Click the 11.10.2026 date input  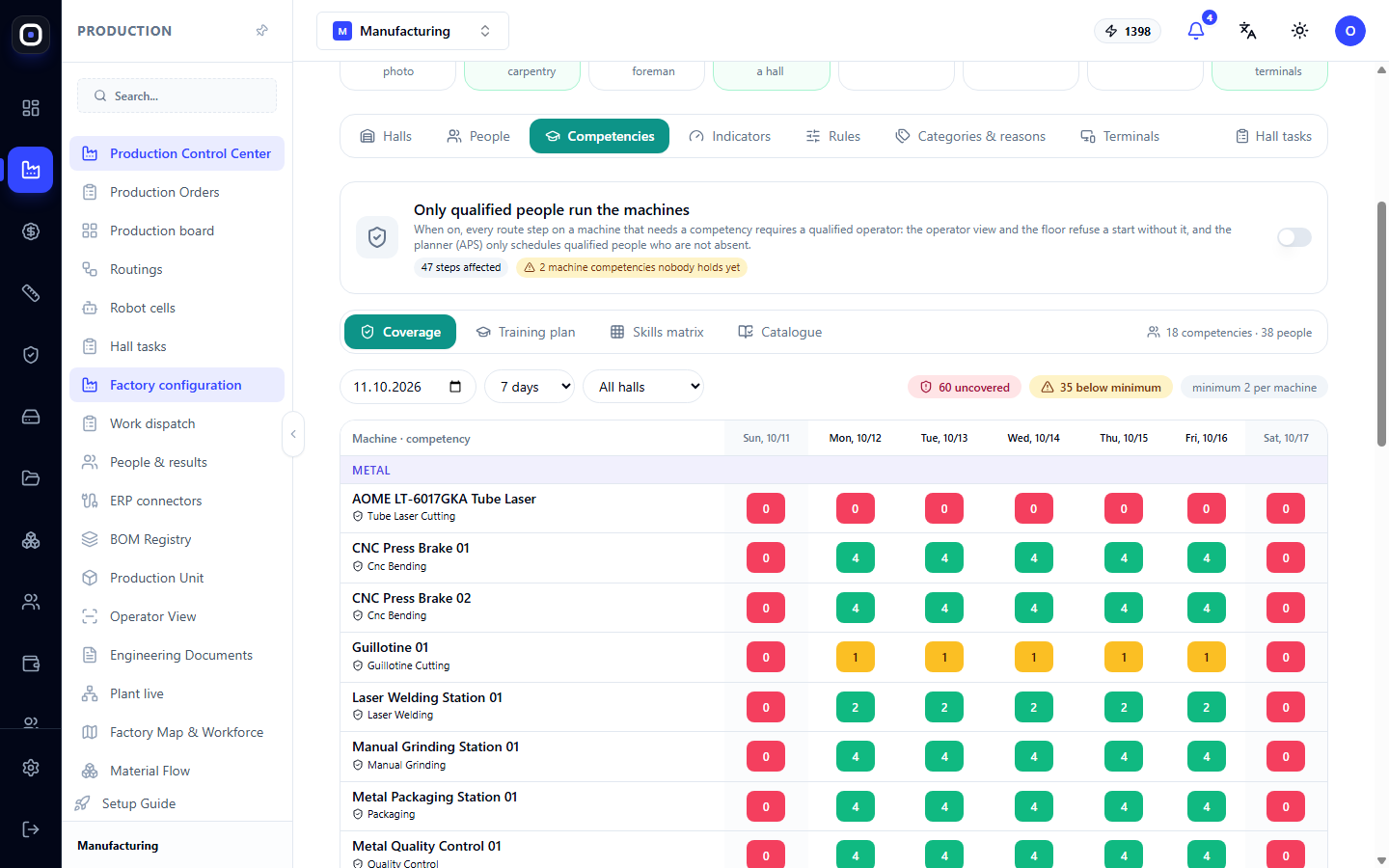coord(407,387)
